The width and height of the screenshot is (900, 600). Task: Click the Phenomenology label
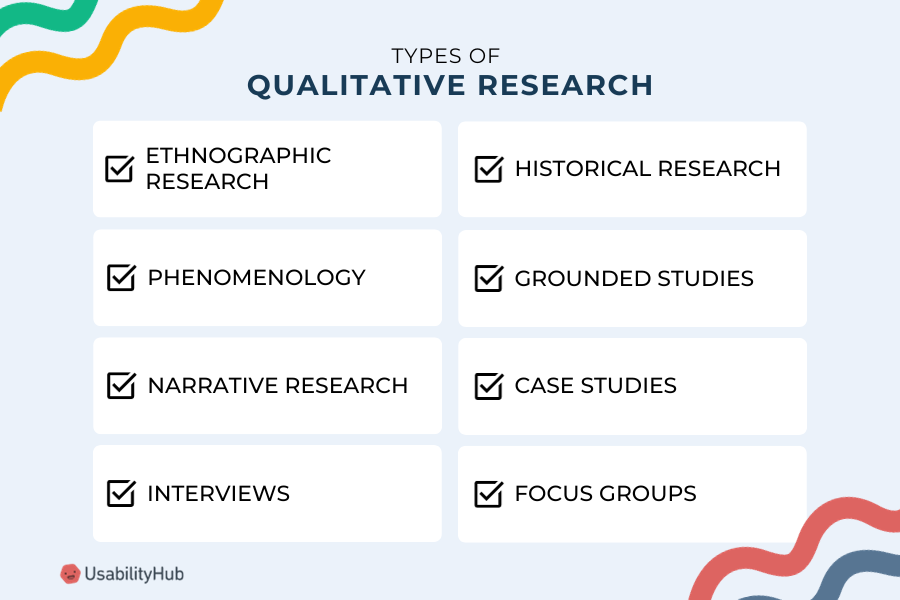point(256,277)
